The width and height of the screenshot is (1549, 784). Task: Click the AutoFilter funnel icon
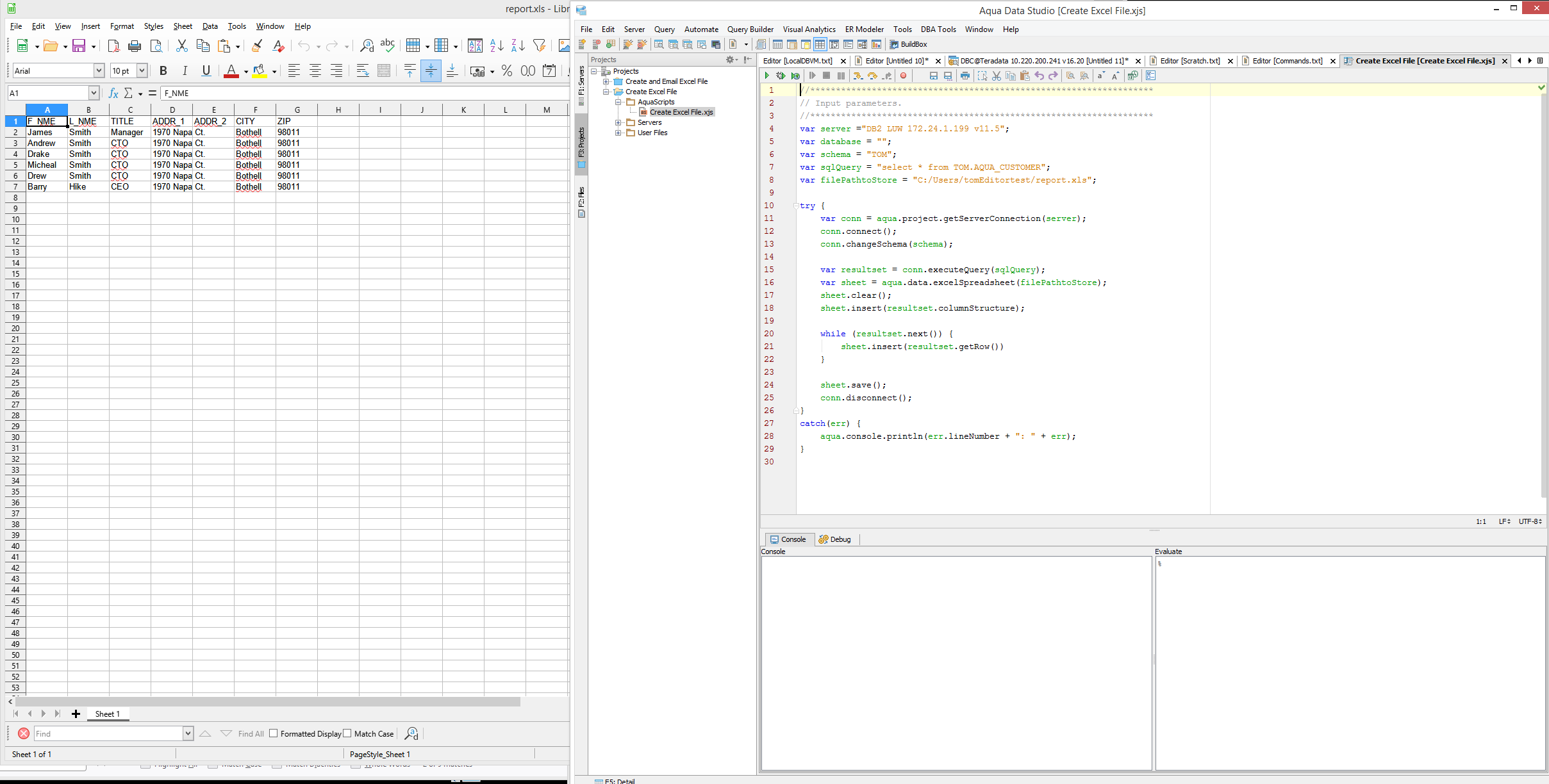tap(539, 45)
